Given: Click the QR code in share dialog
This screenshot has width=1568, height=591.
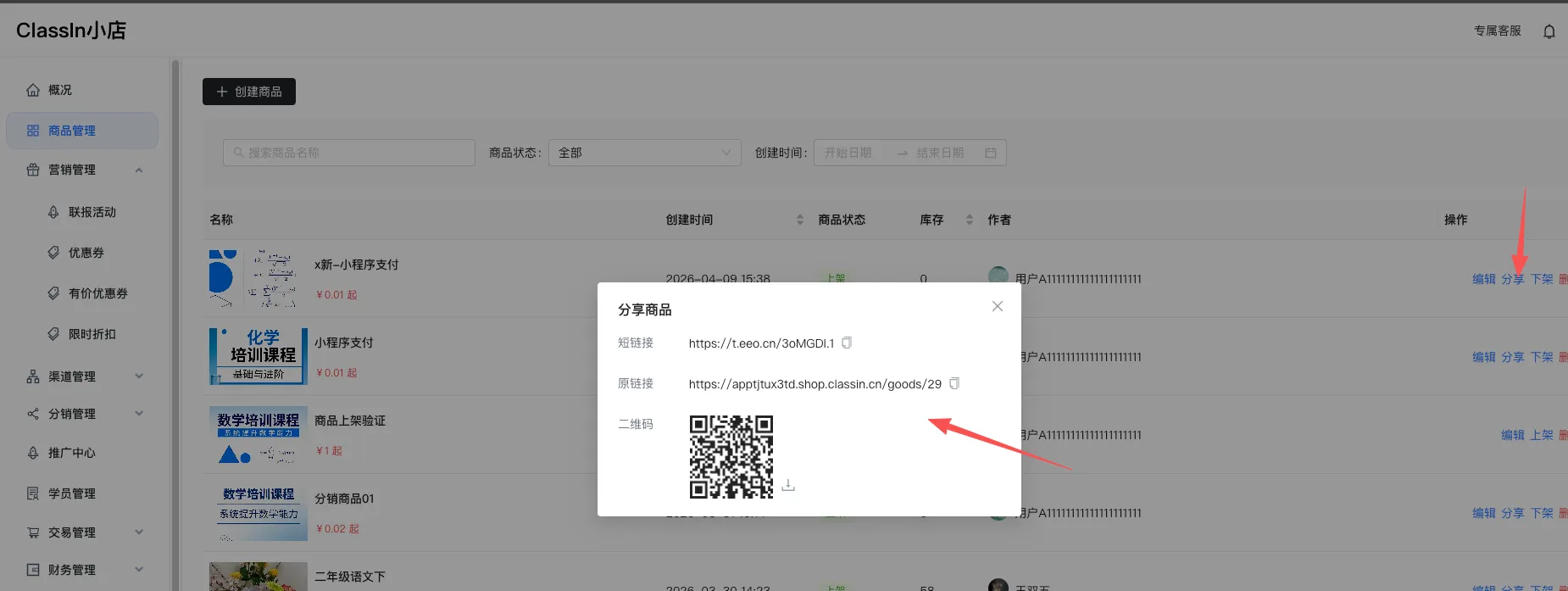Looking at the screenshot, I should (731, 456).
